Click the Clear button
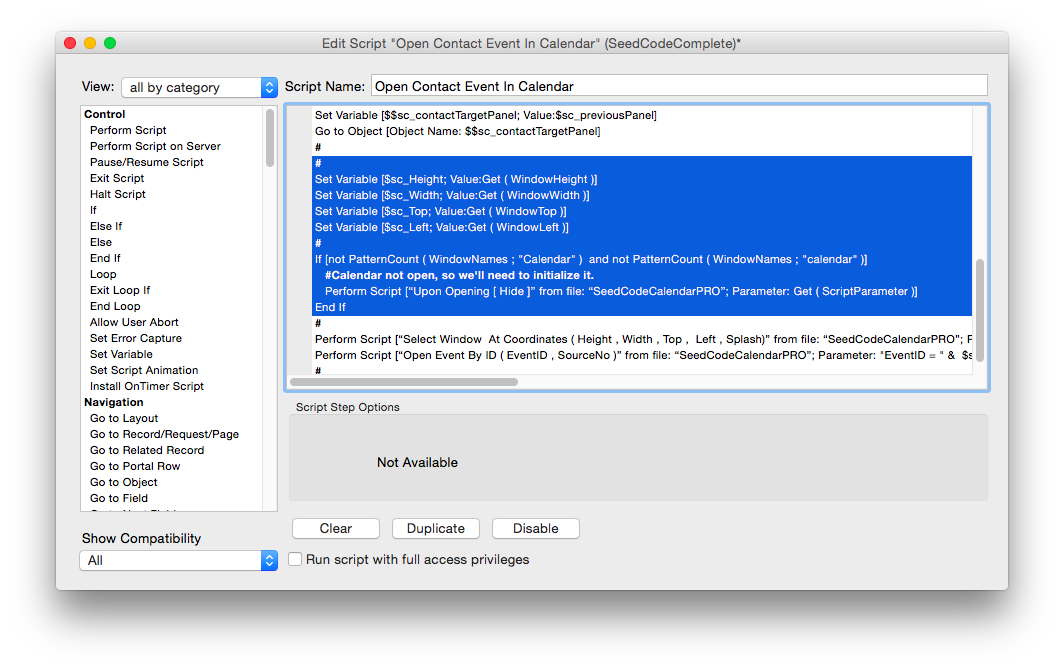 click(336, 528)
